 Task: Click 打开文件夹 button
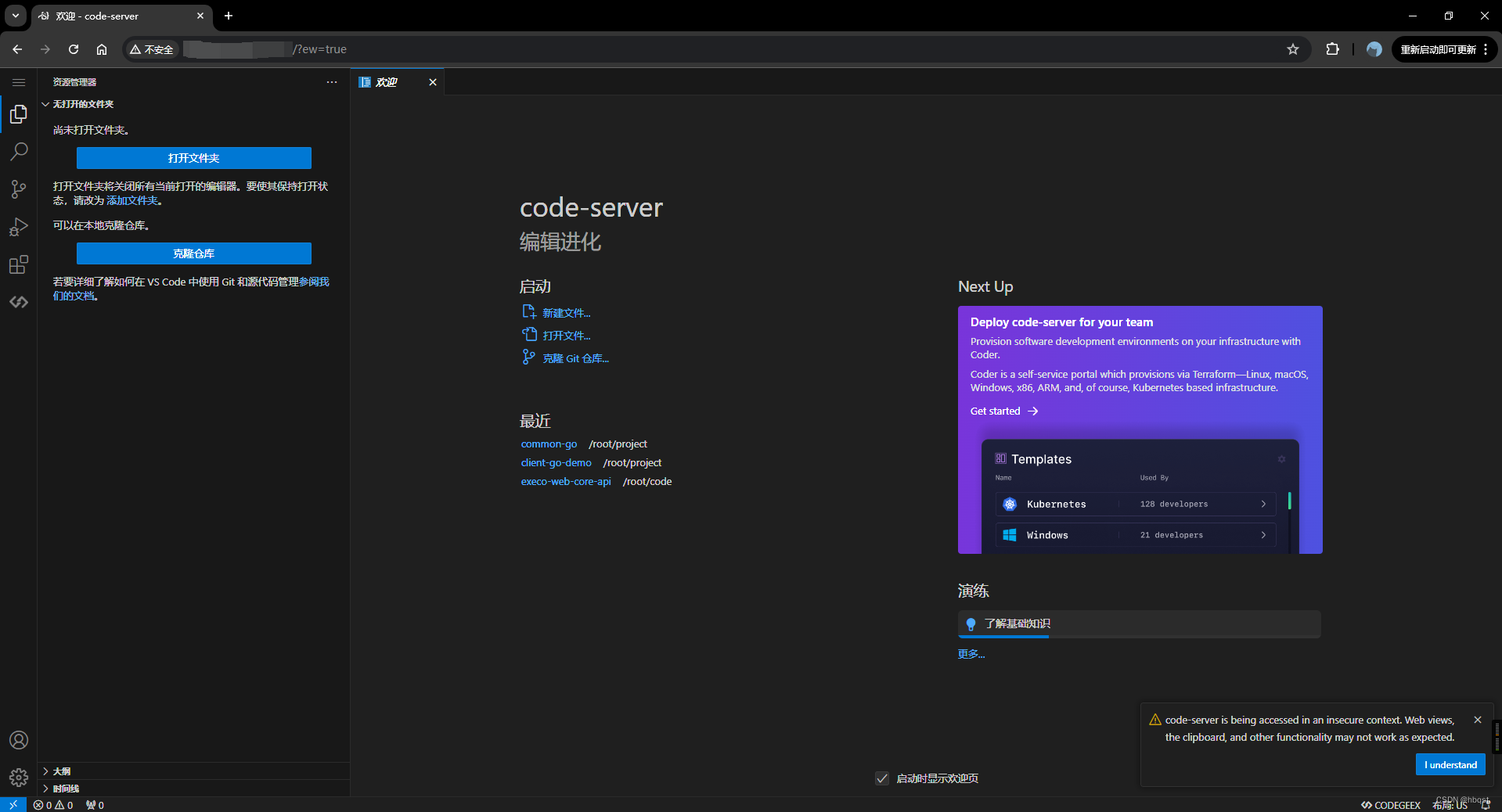(194, 158)
